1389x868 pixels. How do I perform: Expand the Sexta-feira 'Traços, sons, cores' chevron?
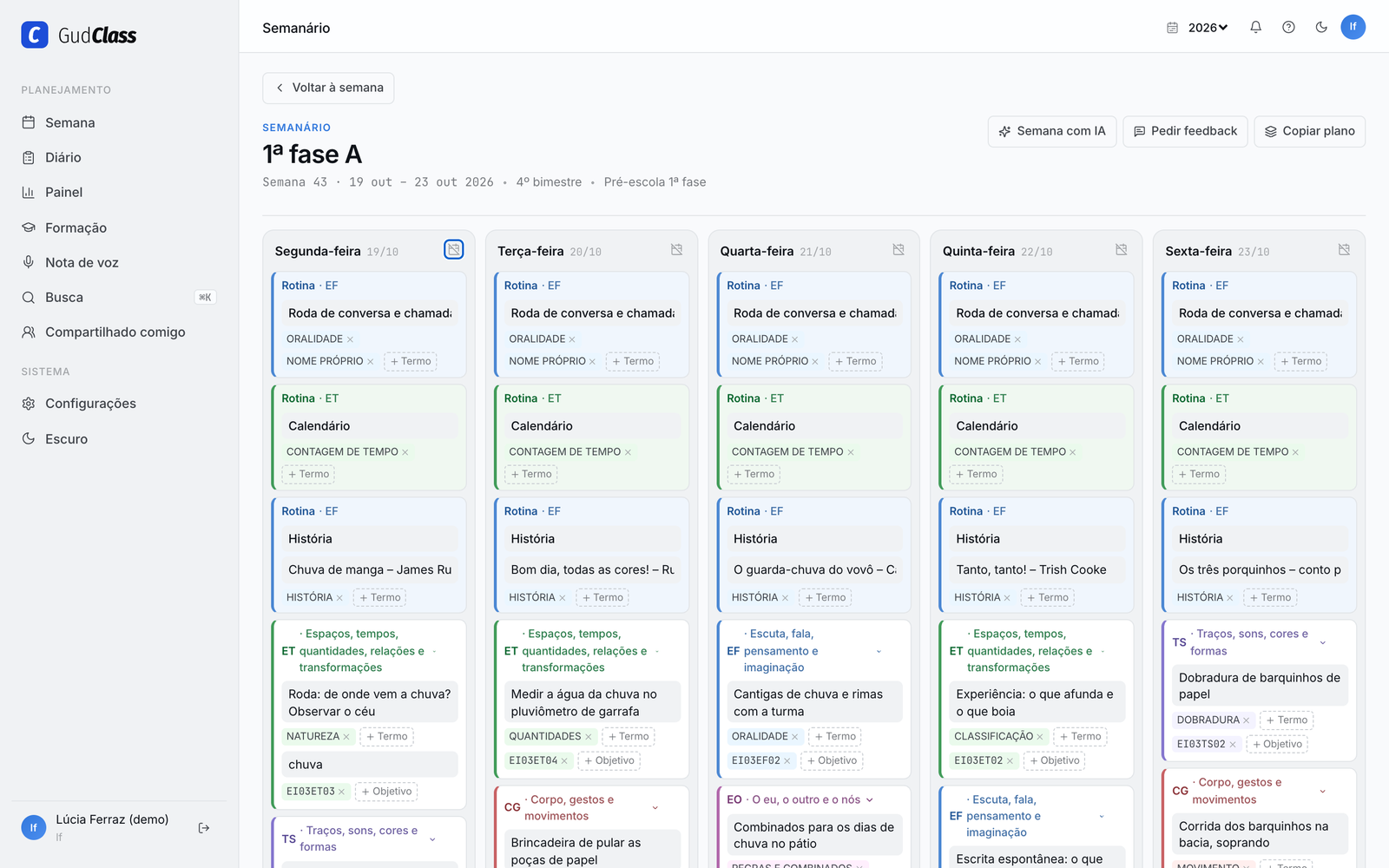(1323, 642)
